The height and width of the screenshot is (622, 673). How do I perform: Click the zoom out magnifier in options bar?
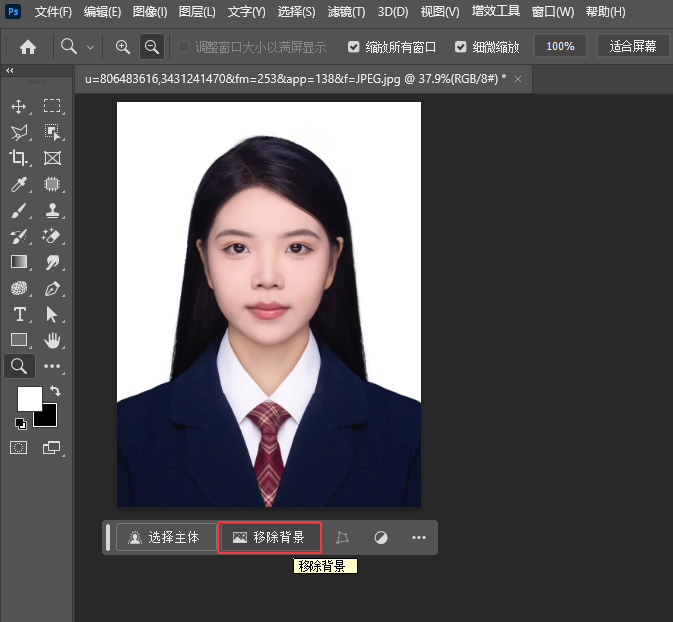152,47
